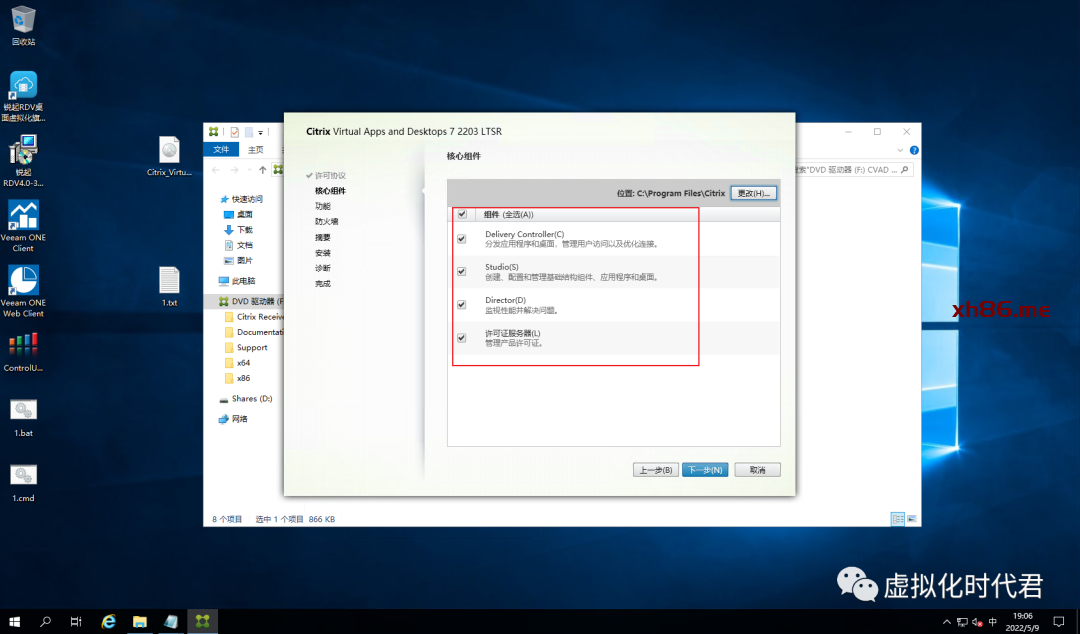Uncheck the Director component checkbox
Screen dimensions: 1080x634
click(x=461, y=305)
